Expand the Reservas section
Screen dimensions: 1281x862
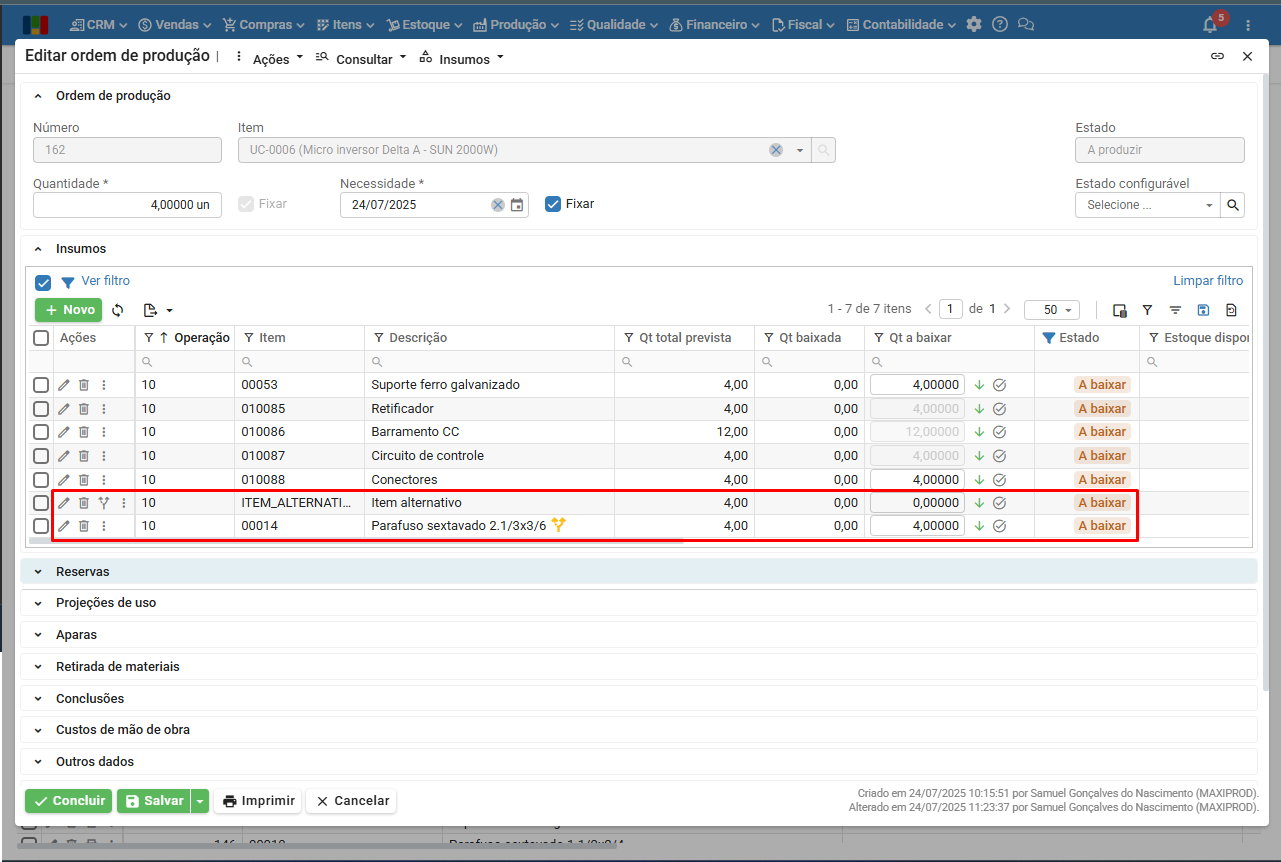pyautogui.click(x=83, y=572)
